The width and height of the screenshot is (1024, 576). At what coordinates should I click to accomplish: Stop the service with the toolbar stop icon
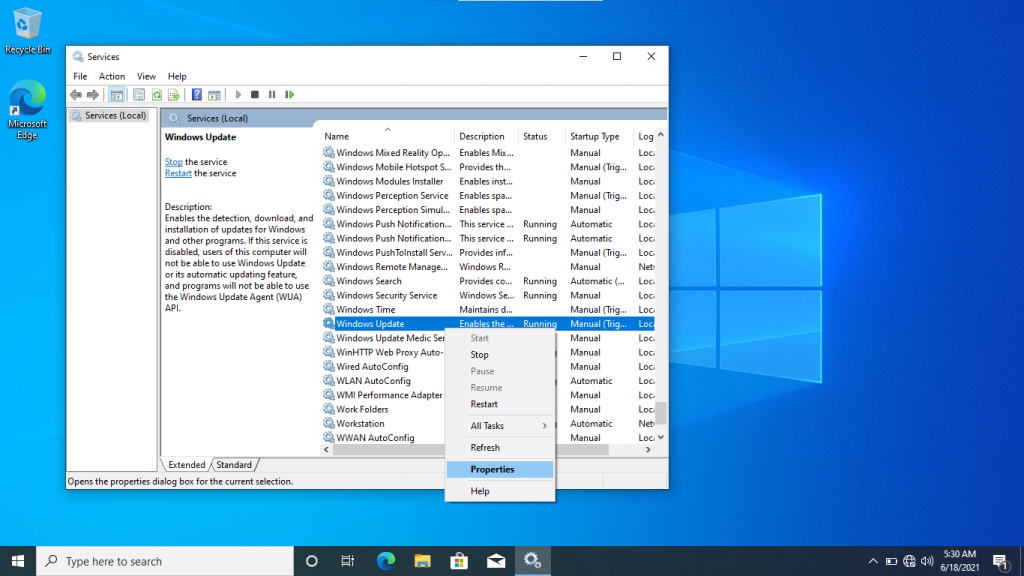(x=255, y=95)
